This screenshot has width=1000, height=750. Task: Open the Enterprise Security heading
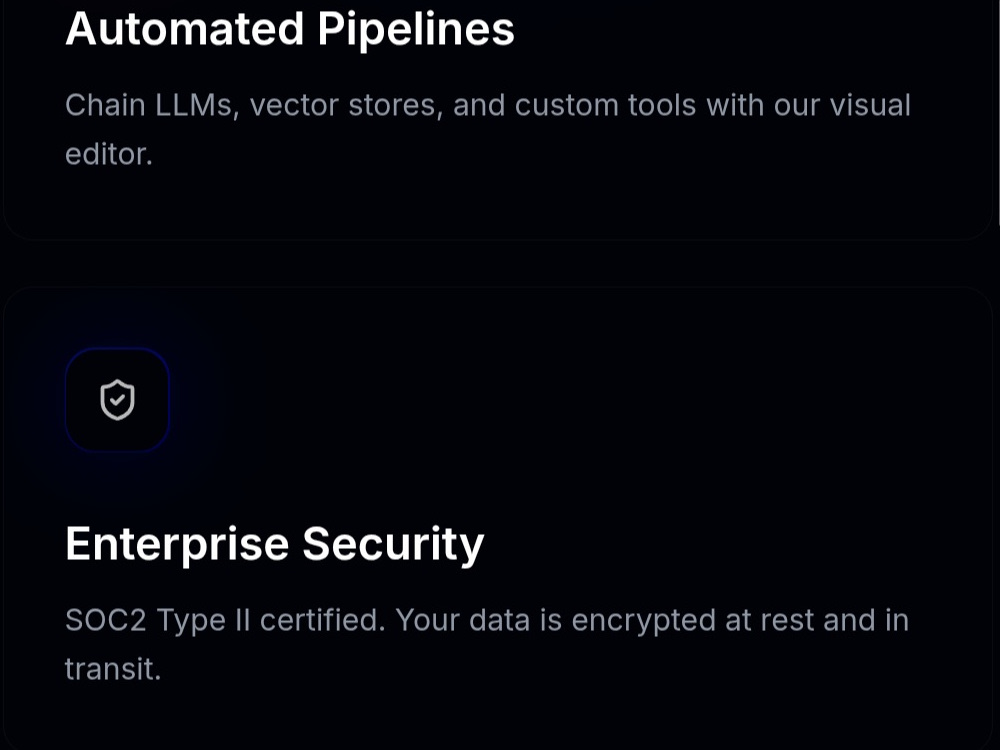click(275, 545)
